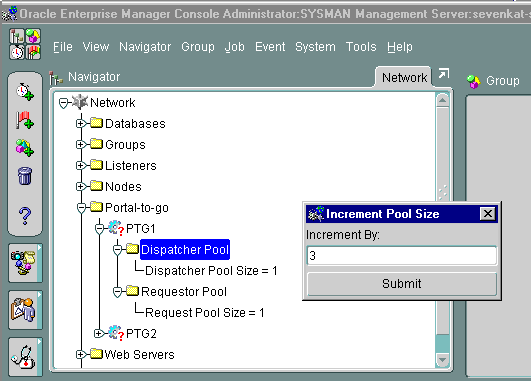Select the Databases label
The width and height of the screenshot is (531, 381).
pos(135,124)
